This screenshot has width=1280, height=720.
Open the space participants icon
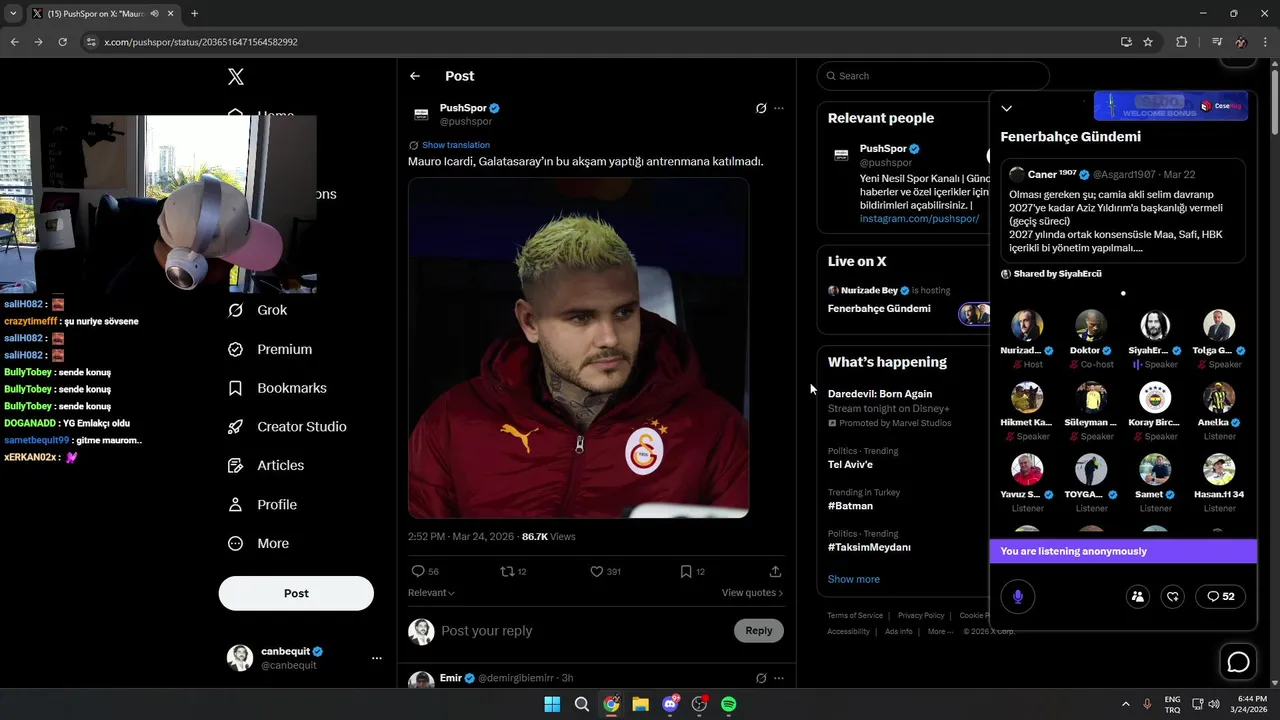(1137, 597)
